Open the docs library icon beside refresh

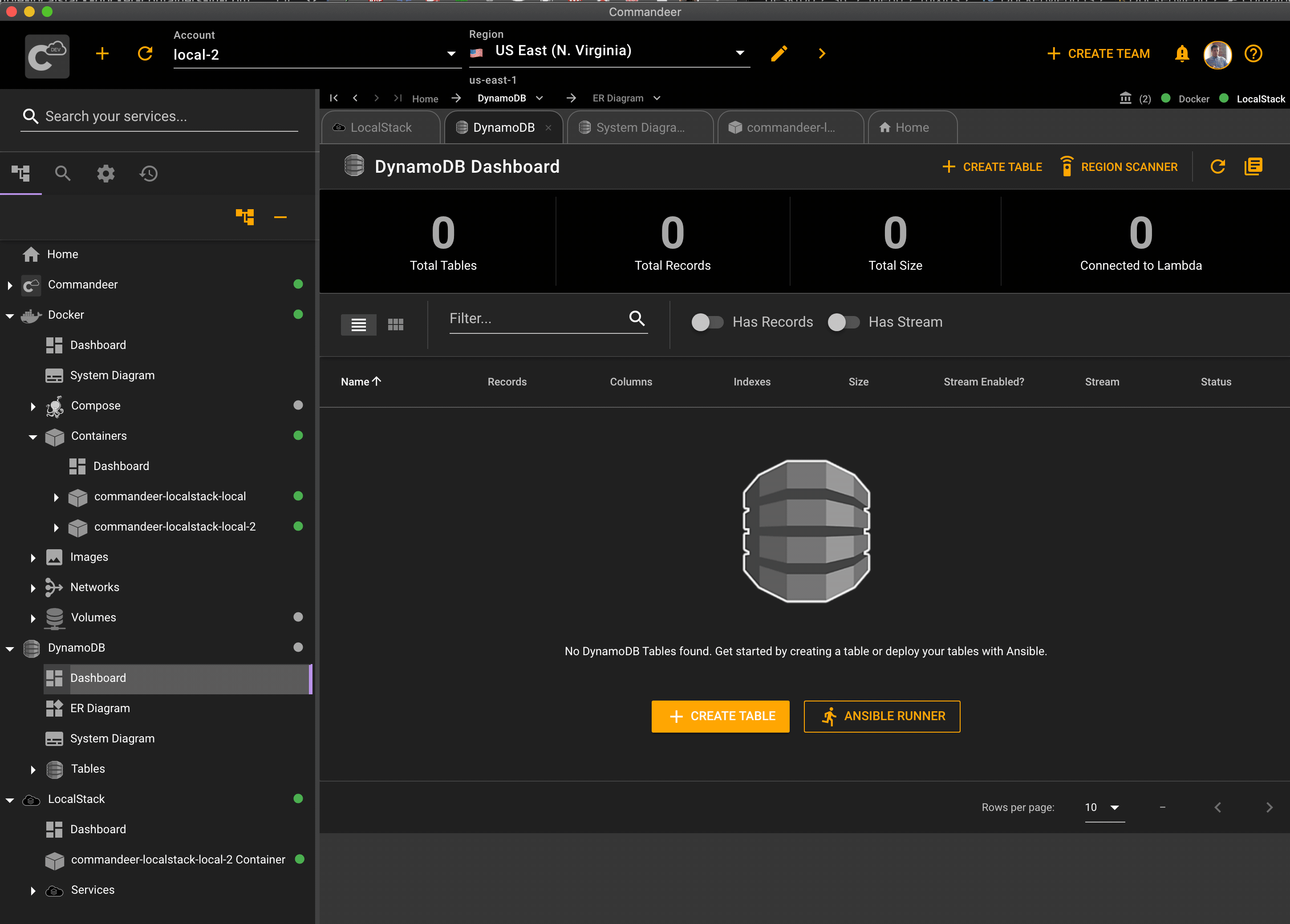(1253, 166)
